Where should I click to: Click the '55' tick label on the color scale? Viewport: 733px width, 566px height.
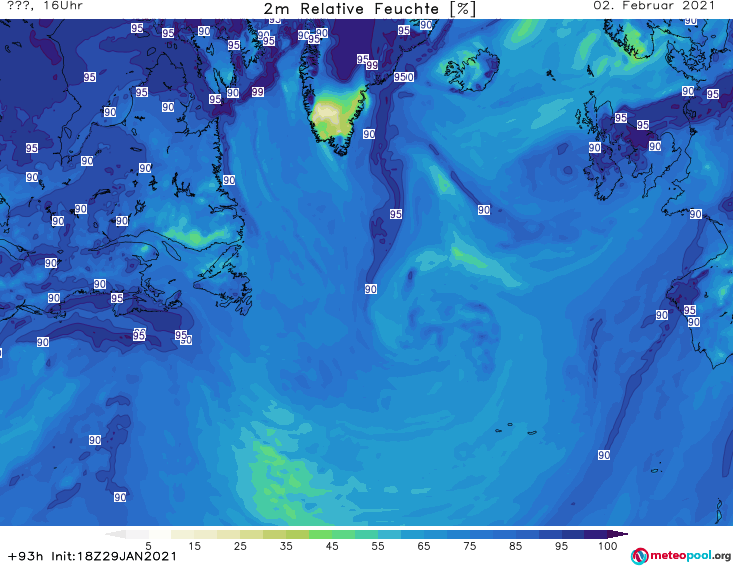pos(378,546)
